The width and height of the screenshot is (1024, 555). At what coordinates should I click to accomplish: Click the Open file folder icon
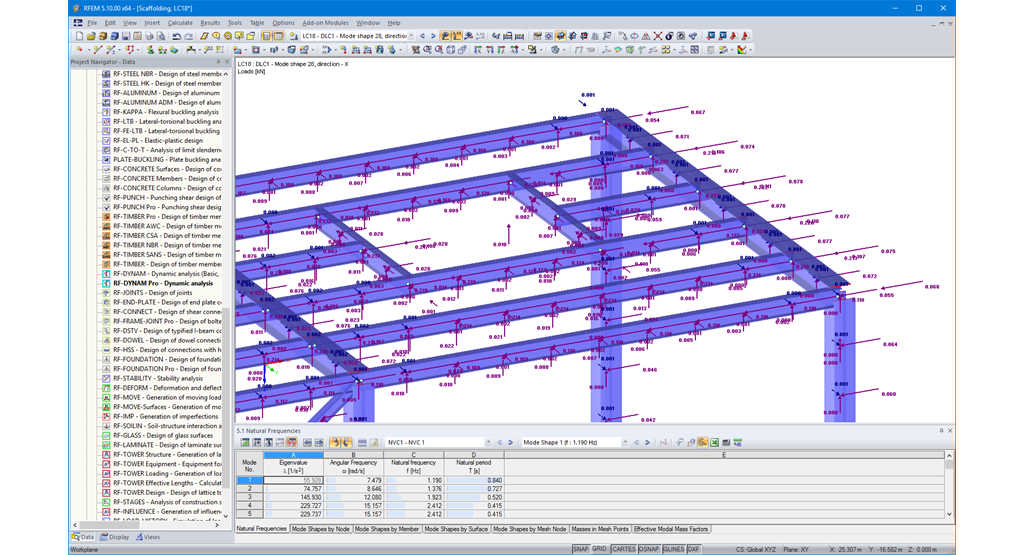91,36
